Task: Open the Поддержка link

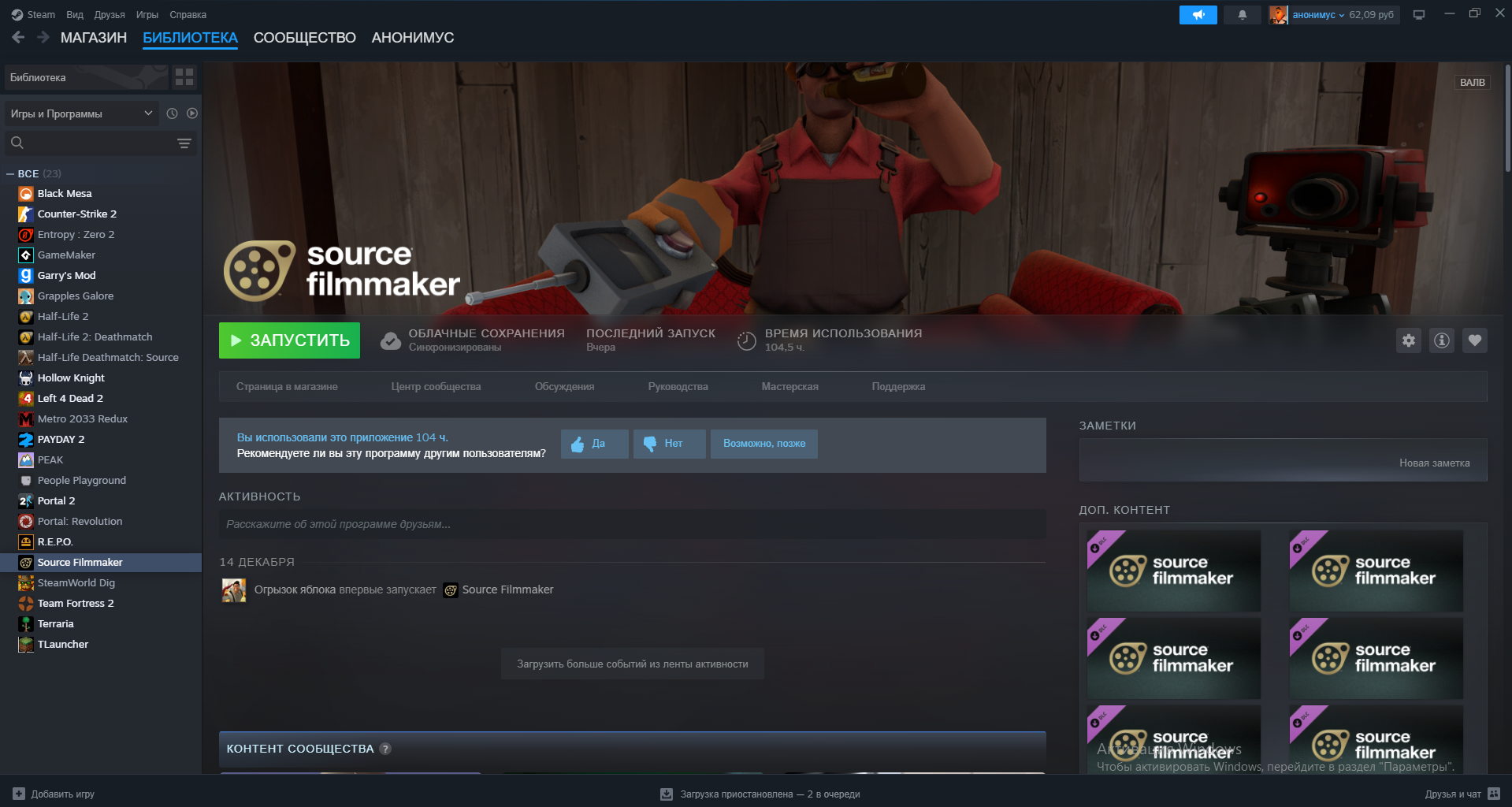Action: point(899,387)
